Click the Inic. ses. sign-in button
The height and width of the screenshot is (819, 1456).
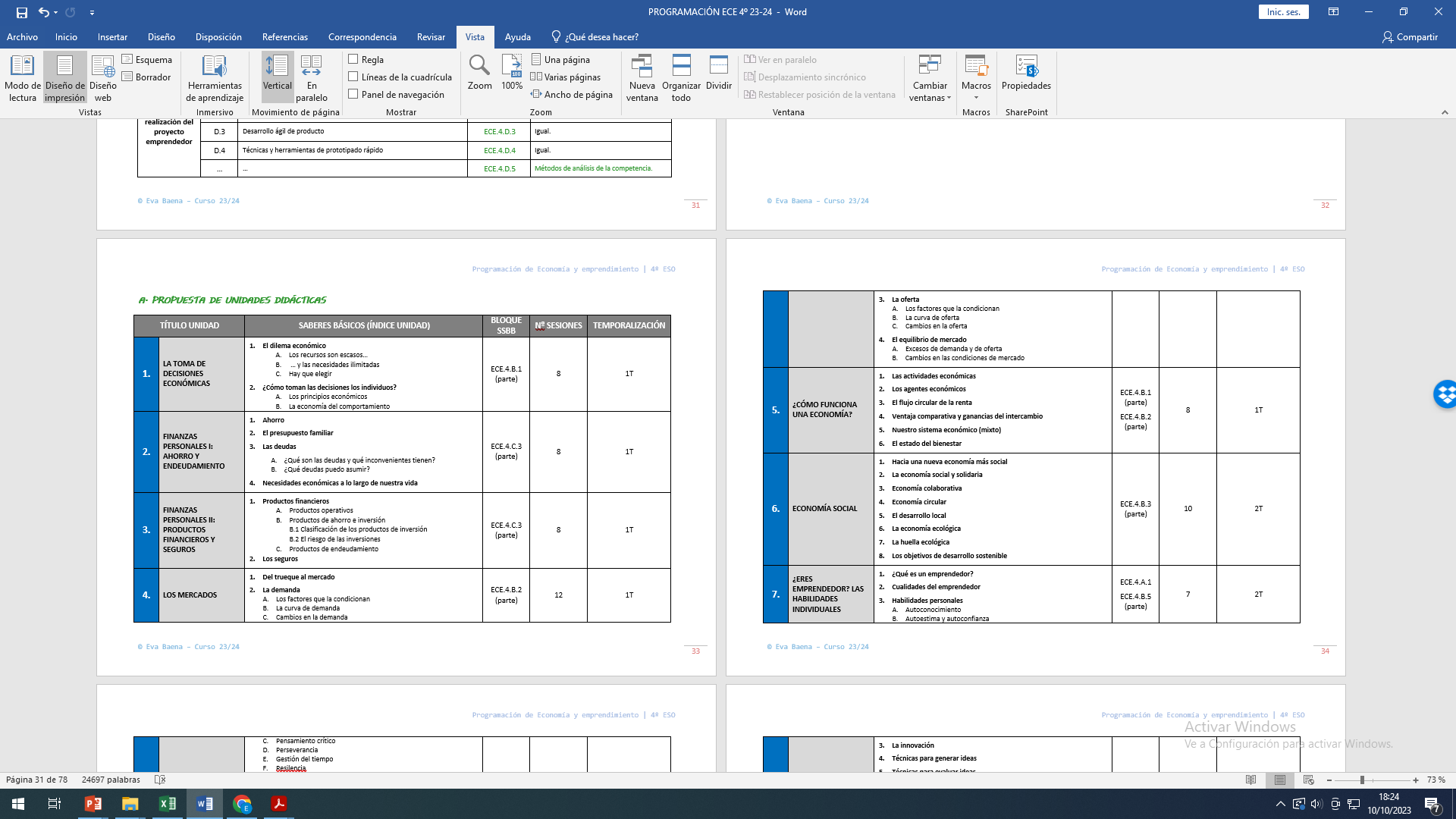[x=1283, y=12]
